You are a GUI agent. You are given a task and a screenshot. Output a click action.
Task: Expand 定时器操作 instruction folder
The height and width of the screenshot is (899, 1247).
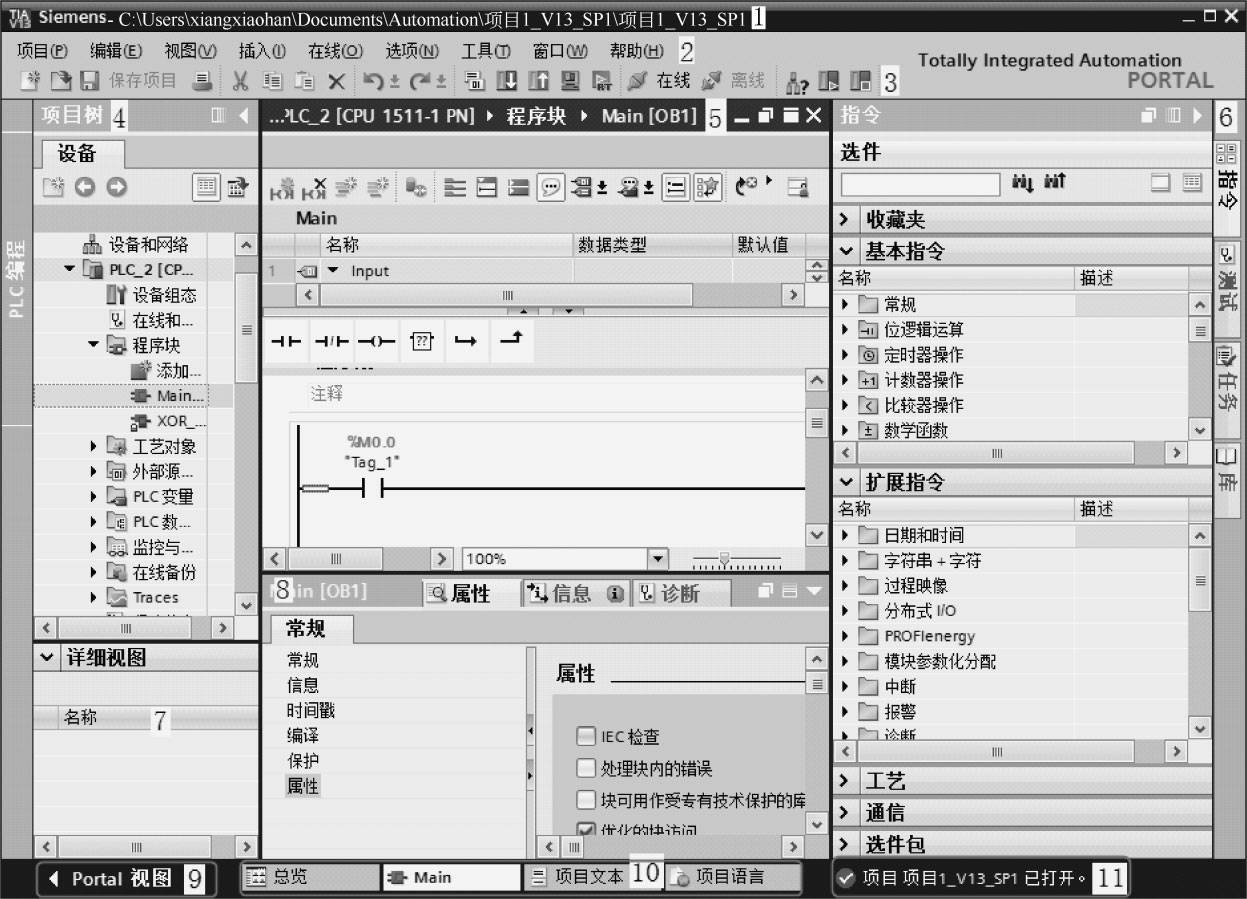point(846,355)
